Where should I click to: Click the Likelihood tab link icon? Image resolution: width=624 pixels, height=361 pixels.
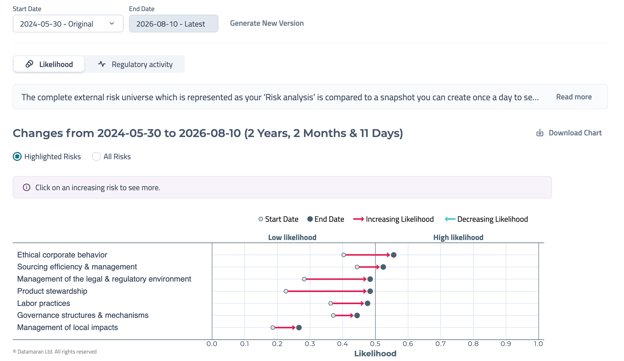click(x=29, y=64)
